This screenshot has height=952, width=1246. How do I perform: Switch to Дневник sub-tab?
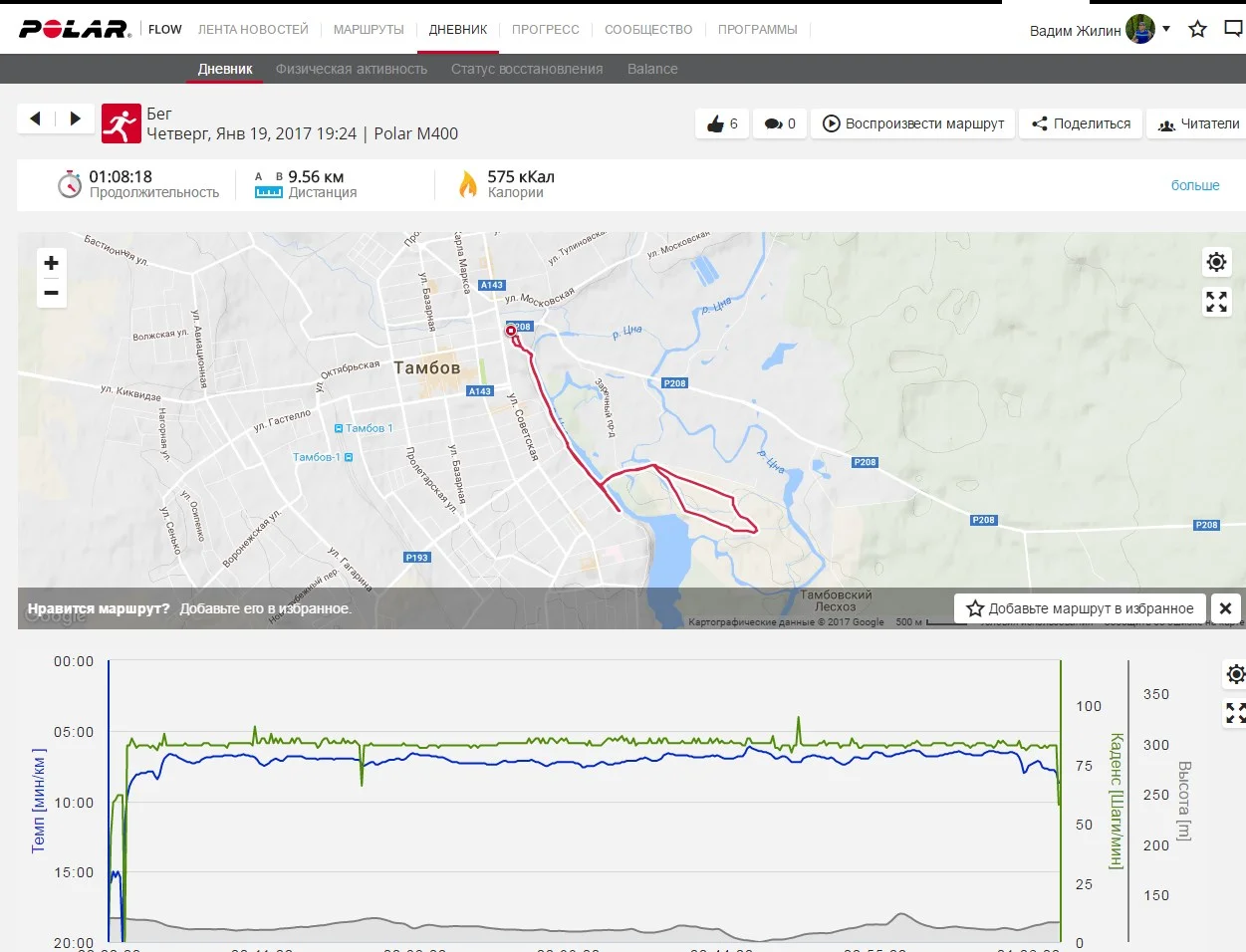(225, 69)
